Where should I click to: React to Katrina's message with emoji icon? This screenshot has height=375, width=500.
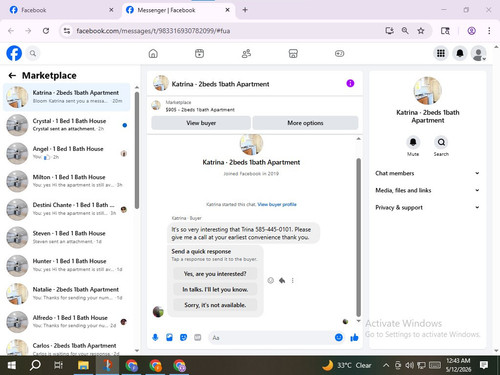click(x=271, y=280)
